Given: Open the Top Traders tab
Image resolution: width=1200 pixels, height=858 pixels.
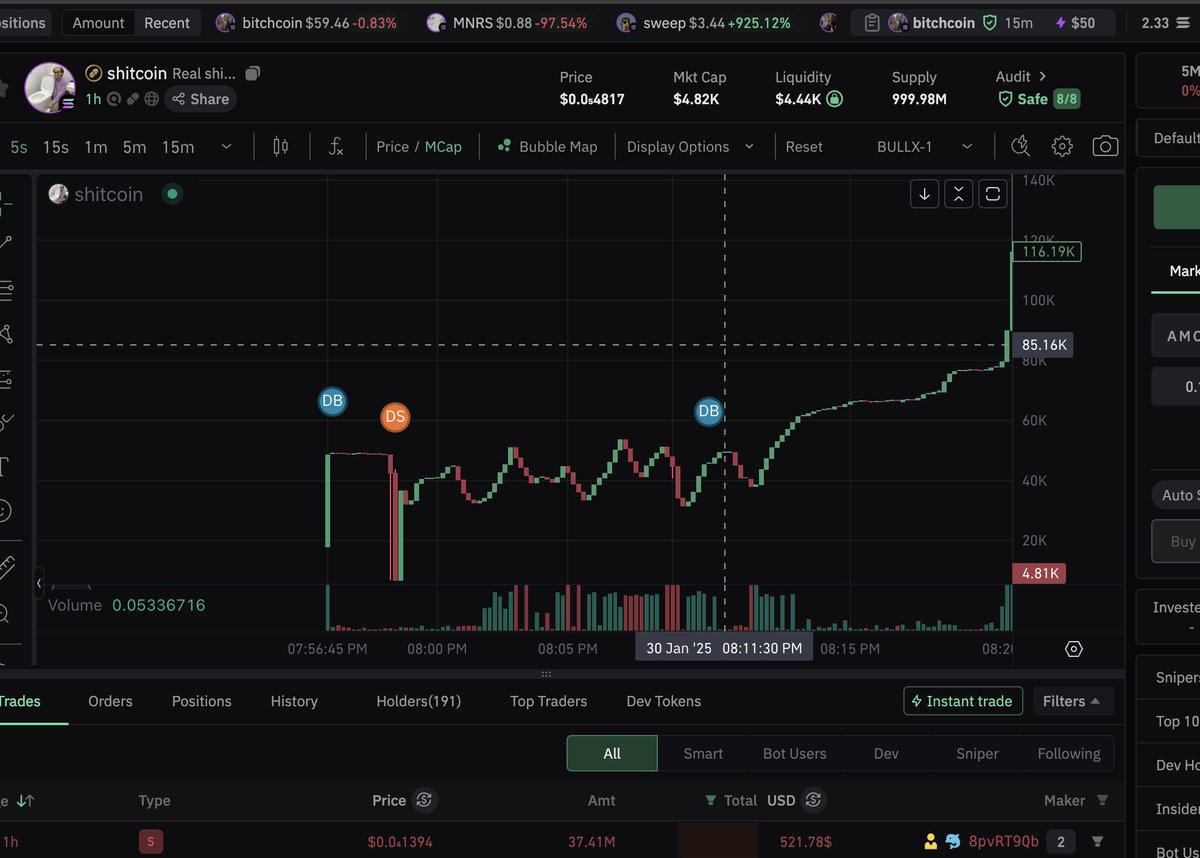Looking at the screenshot, I should (x=548, y=701).
